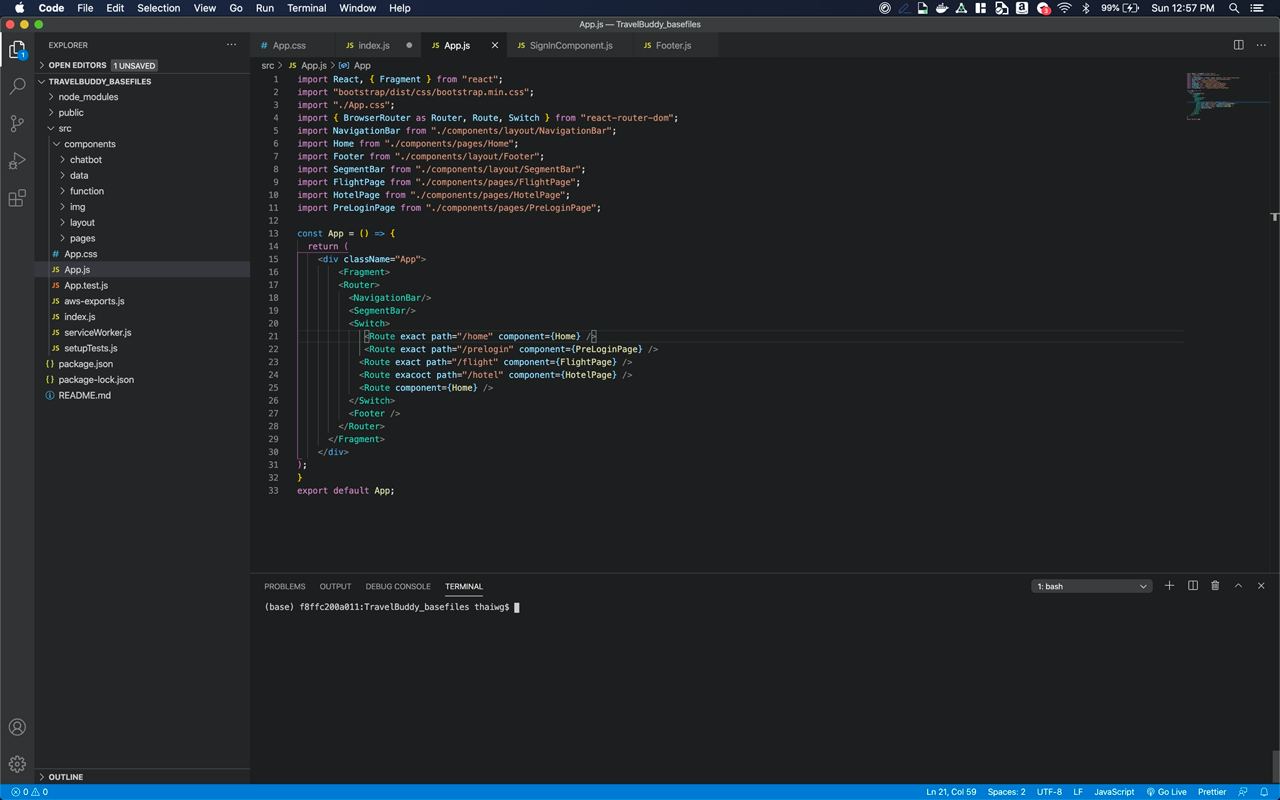The width and height of the screenshot is (1280, 800).
Task: Click the UTF-8 encoding indicator
Action: coord(1049,792)
